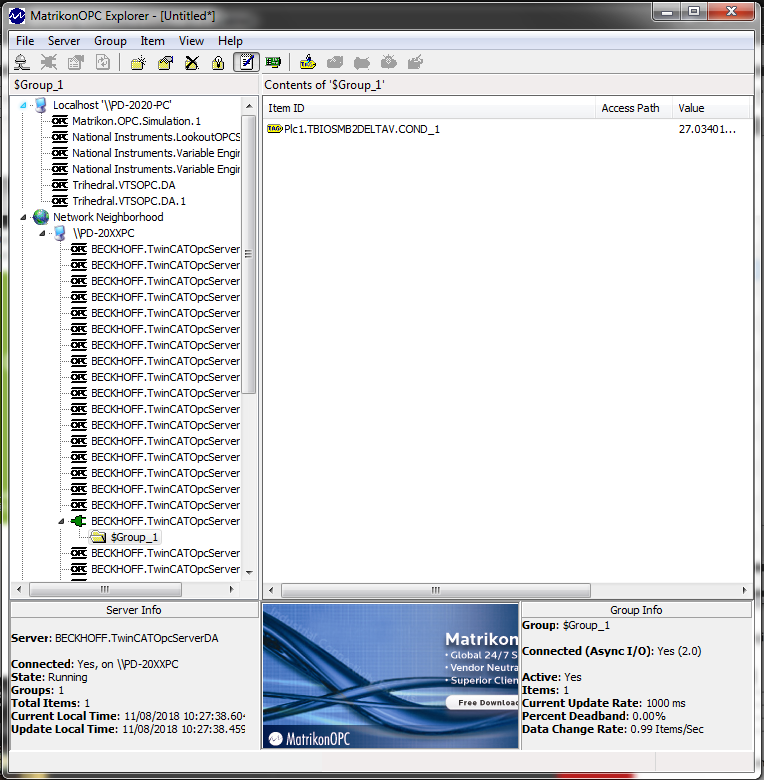764x780 pixels.
Task: Click the server tree horizontal scroll right arrow
Action: (231, 589)
